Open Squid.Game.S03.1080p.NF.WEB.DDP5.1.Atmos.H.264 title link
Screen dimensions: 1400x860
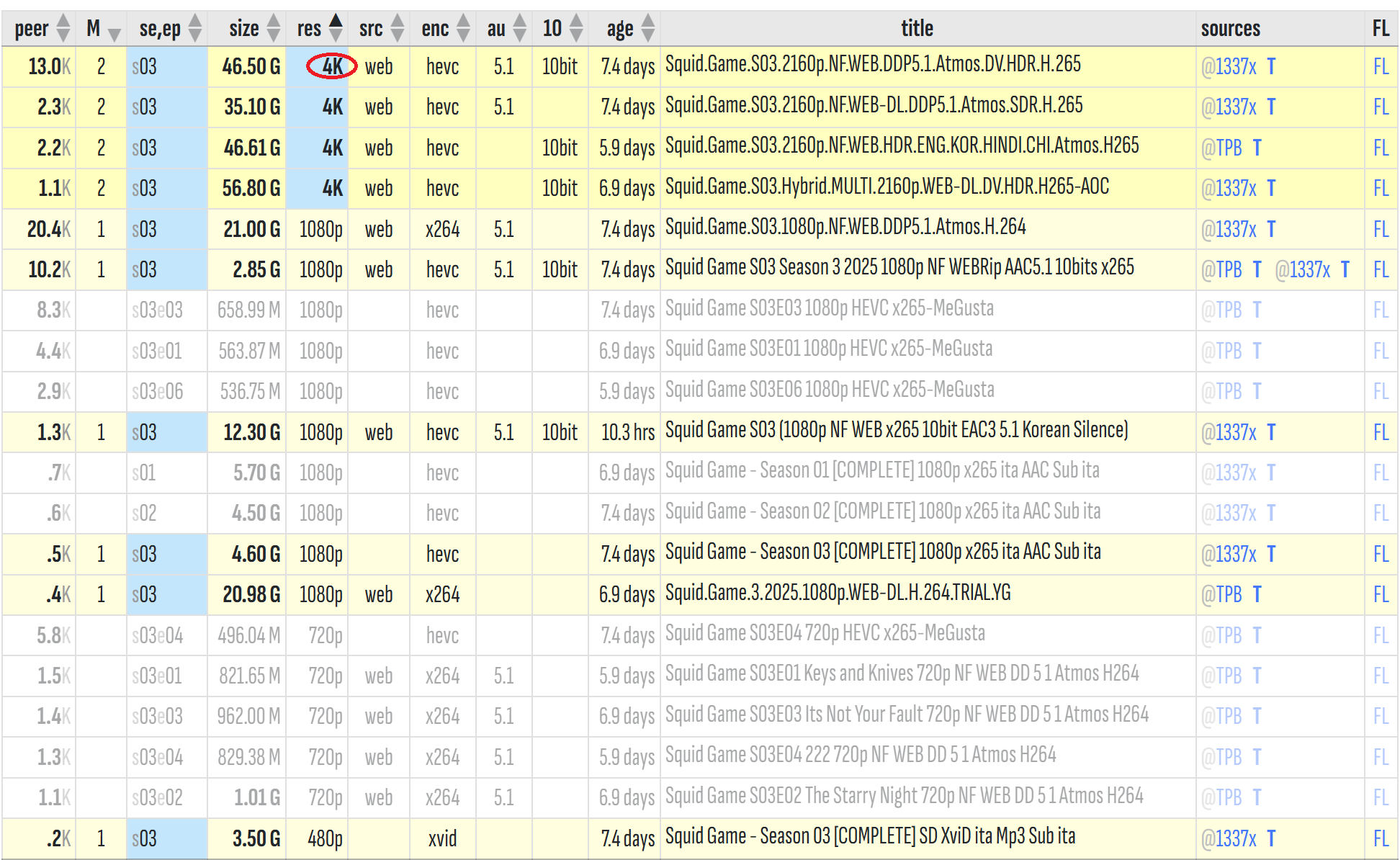click(x=845, y=228)
